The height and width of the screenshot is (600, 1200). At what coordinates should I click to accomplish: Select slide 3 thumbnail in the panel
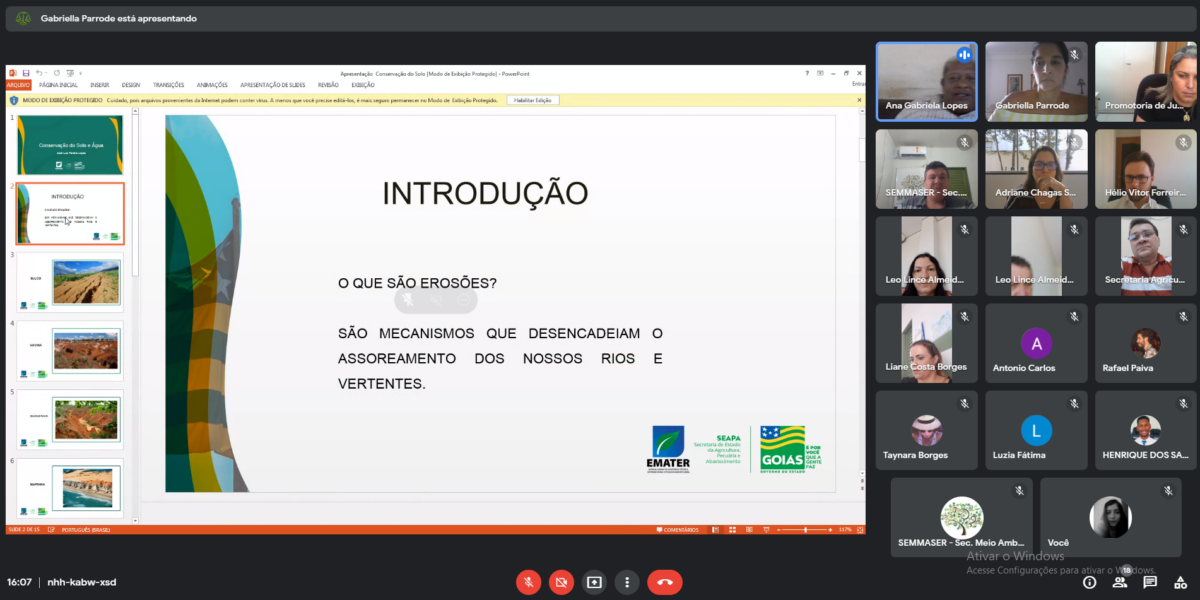(x=68, y=283)
